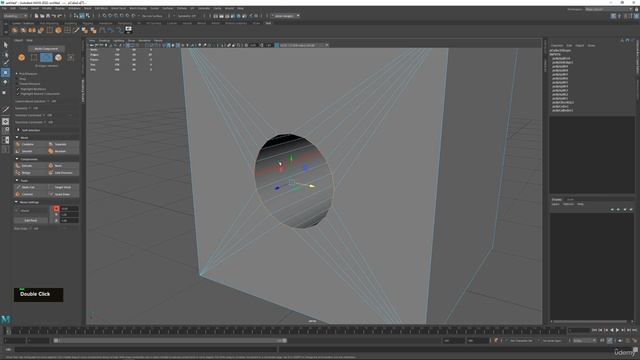
Task: Click Play Forwards playback button
Action: [617, 330]
